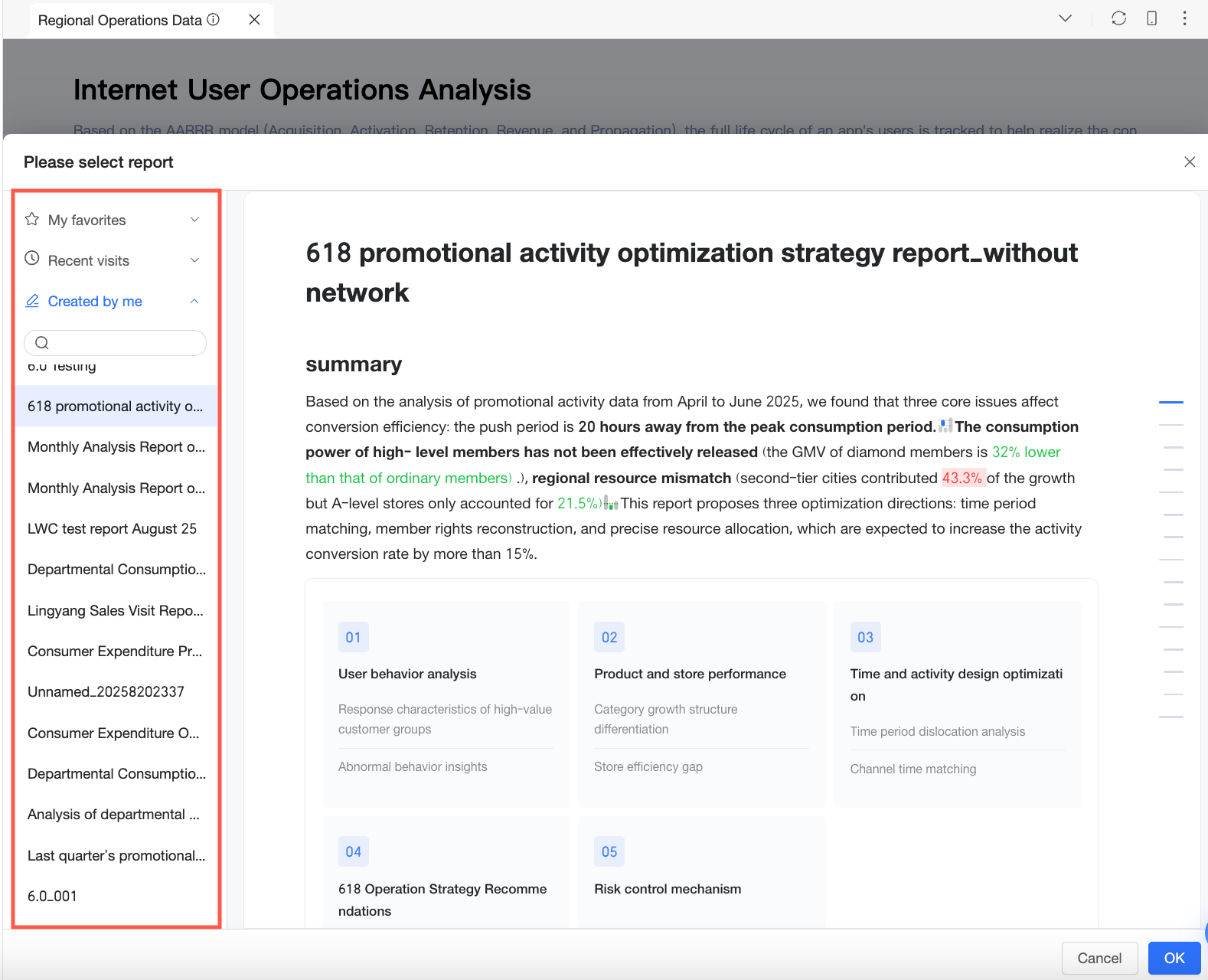Open the 03 Time and activity design card

tap(958, 704)
